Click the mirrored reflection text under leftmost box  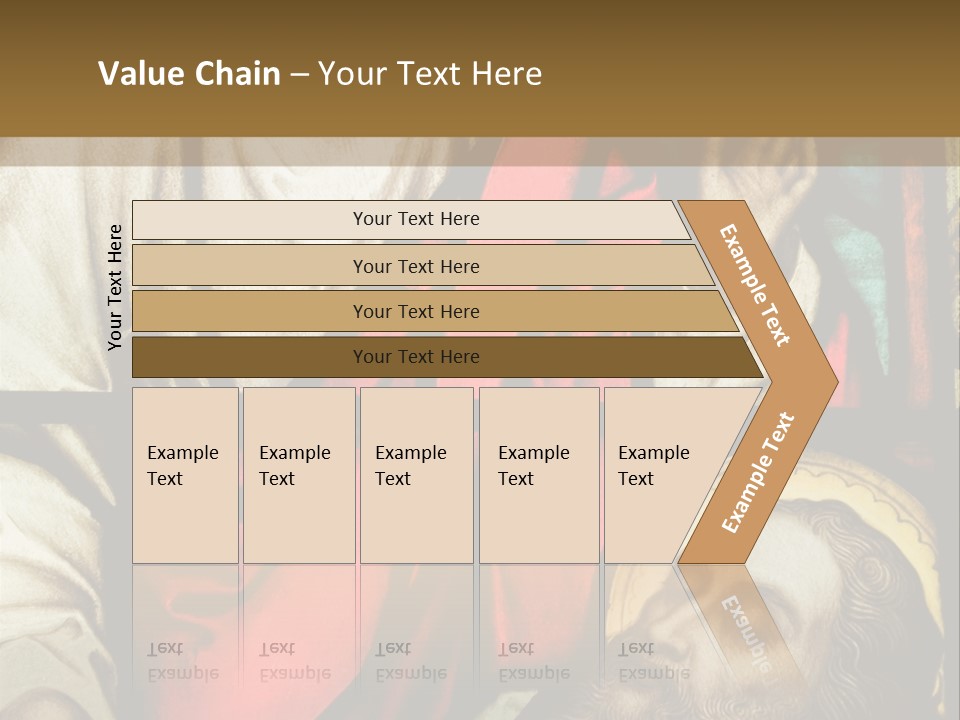[x=182, y=662]
